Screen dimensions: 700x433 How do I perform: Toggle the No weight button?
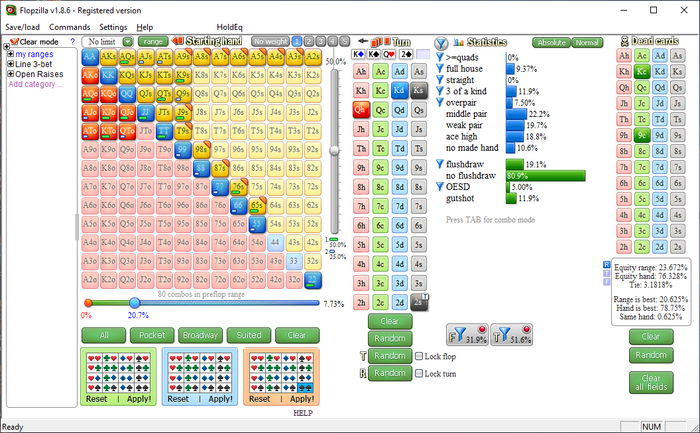pyautogui.click(x=271, y=42)
